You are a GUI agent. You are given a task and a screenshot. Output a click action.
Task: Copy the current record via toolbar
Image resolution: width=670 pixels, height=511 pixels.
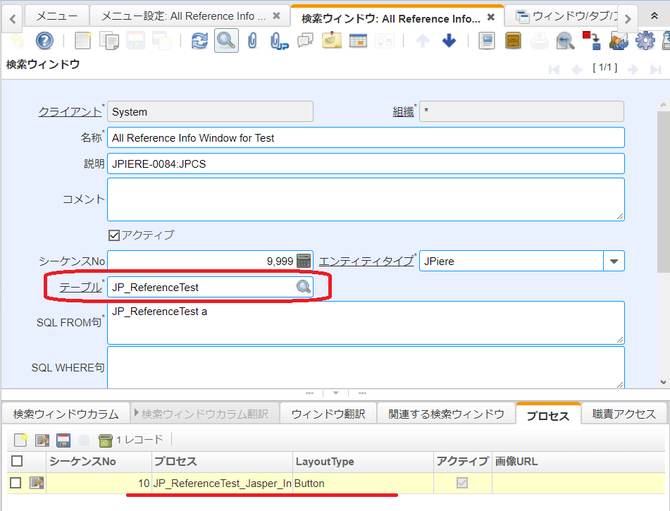pyautogui.click(x=109, y=41)
